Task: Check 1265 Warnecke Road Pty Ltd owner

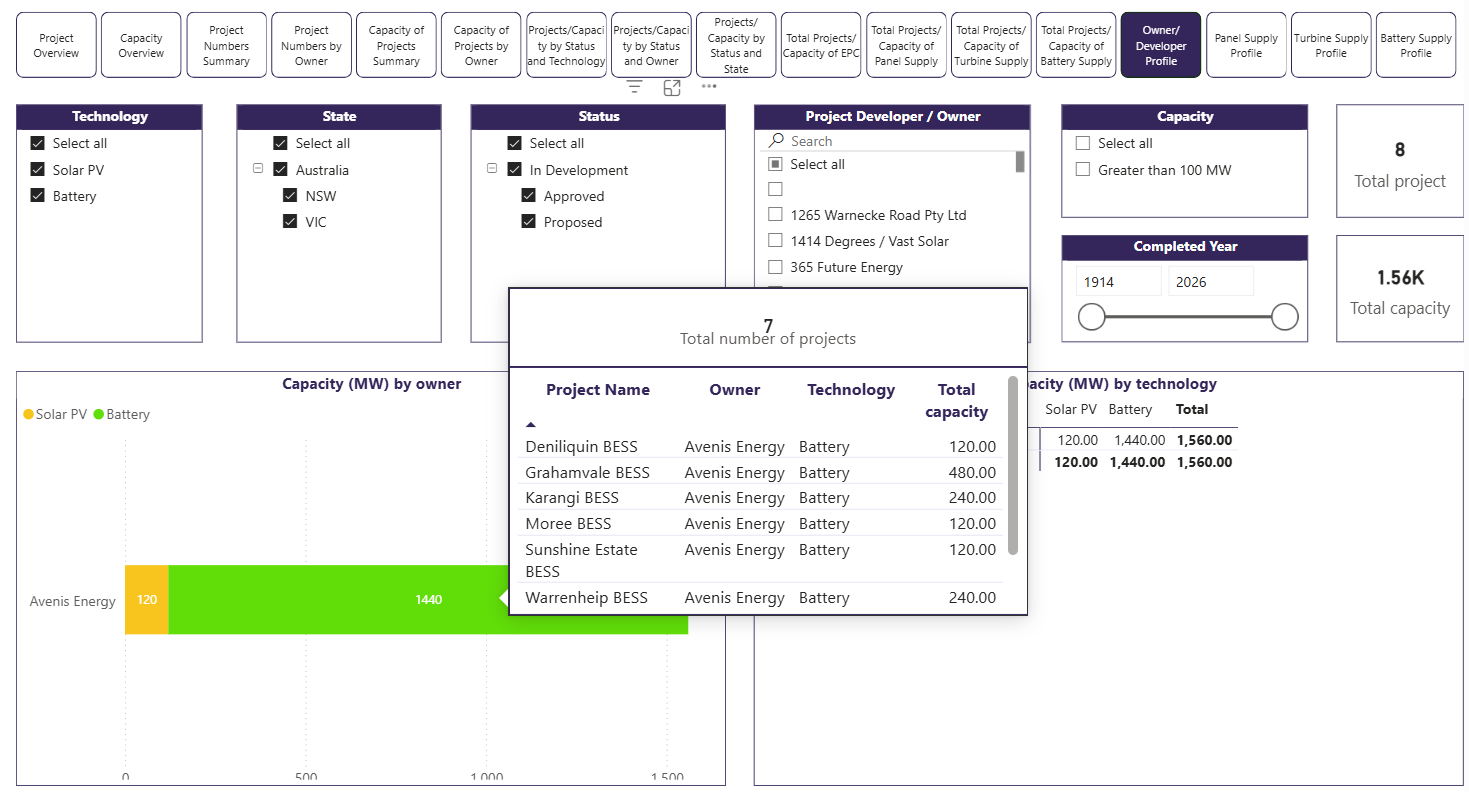Action: 775,215
